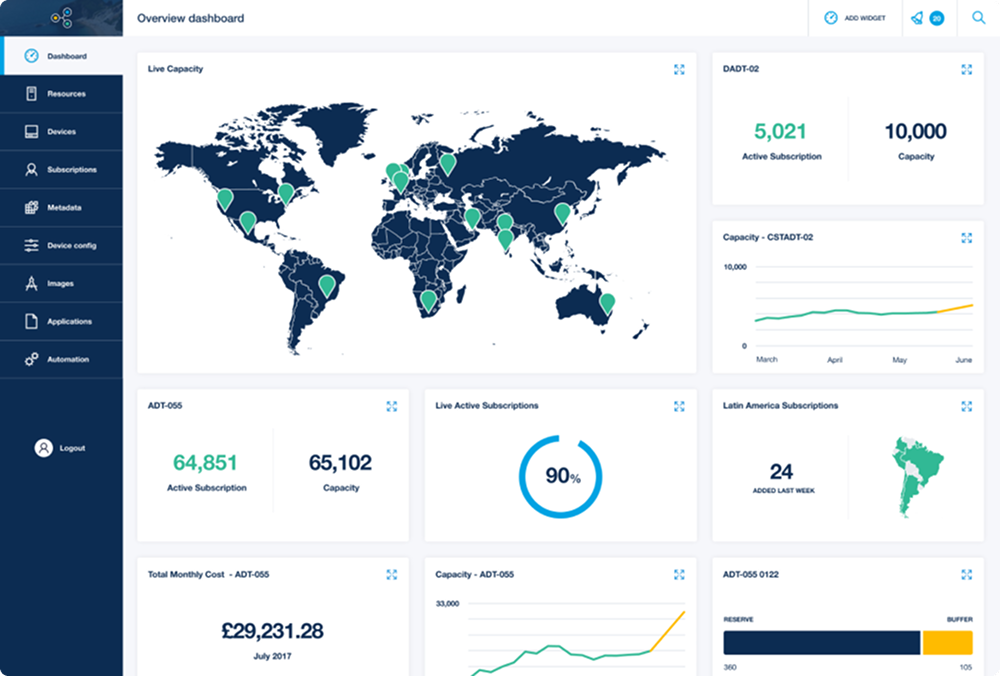Expand the Live Capacity map widget
The image size is (1000, 676).
[x=679, y=69]
